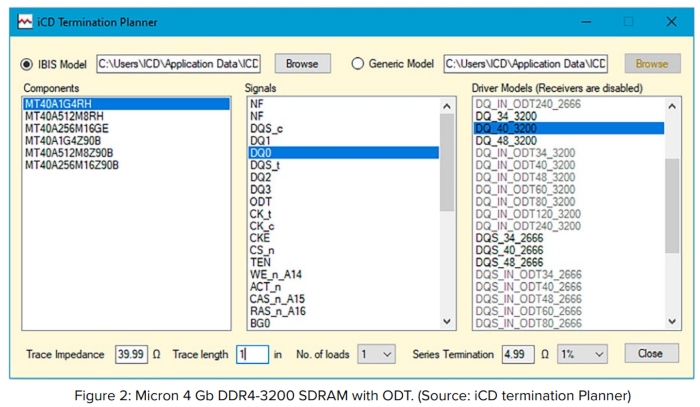Select the CK_t signal
The height and width of the screenshot is (407, 700).
tap(344, 214)
